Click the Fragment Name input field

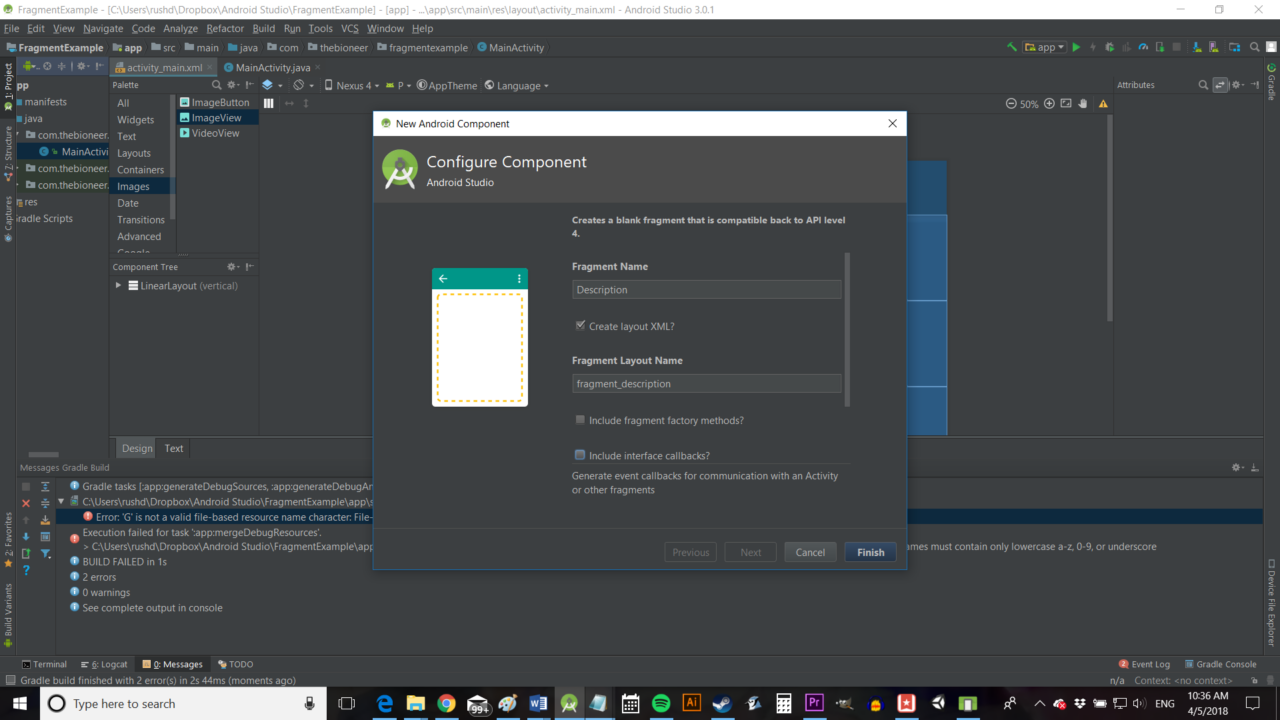[706, 289]
